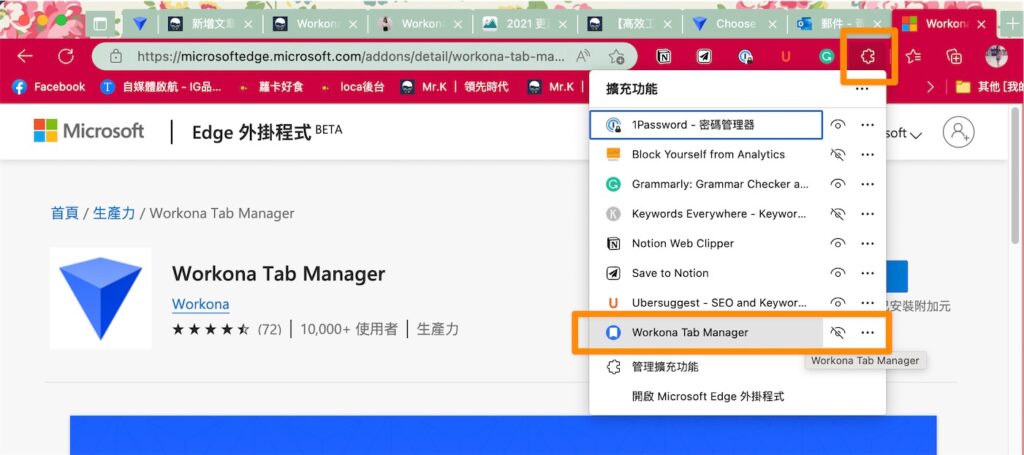Open more actions for Block Yourself from Analytics

tap(867, 155)
